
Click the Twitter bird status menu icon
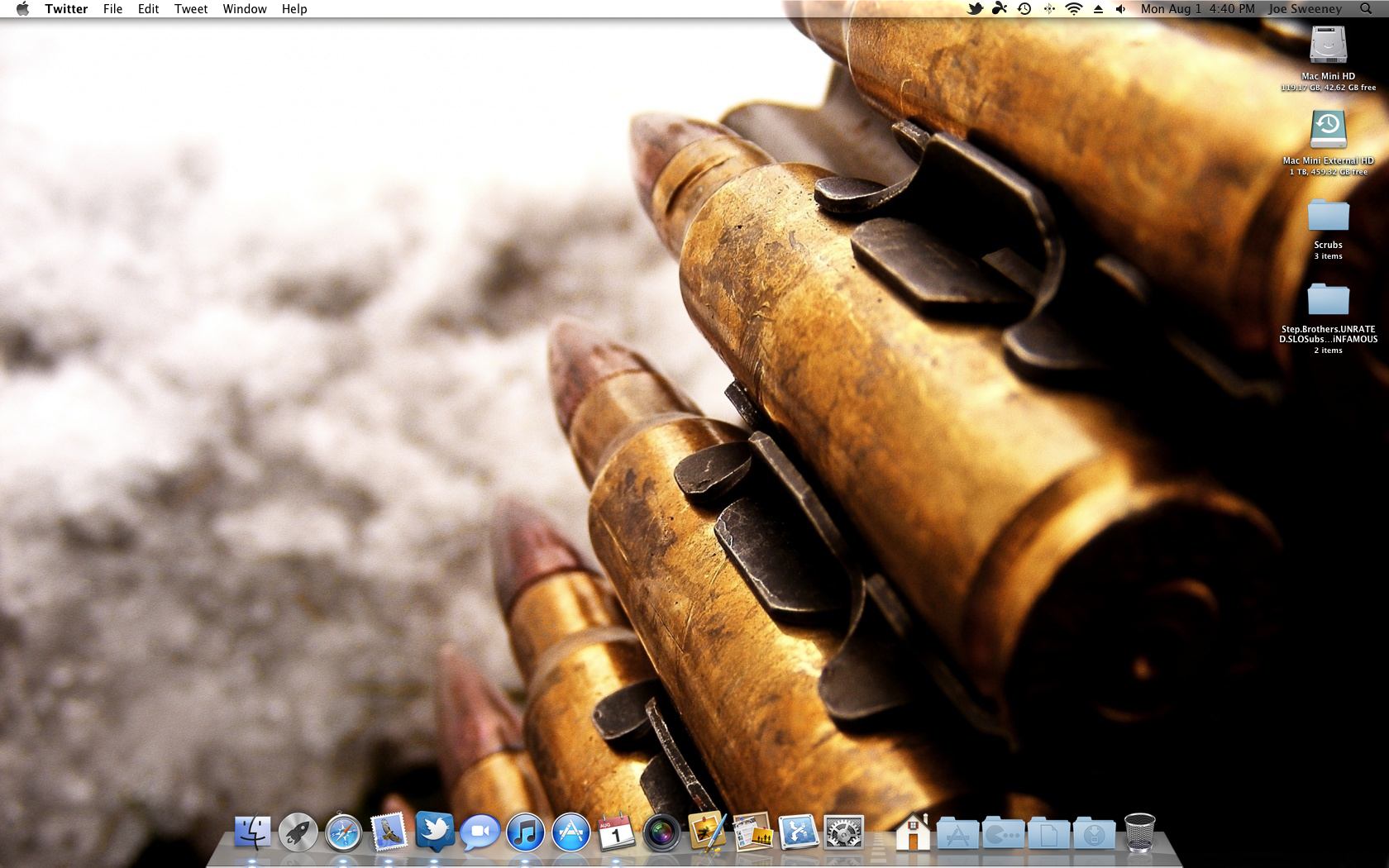(x=976, y=9)
